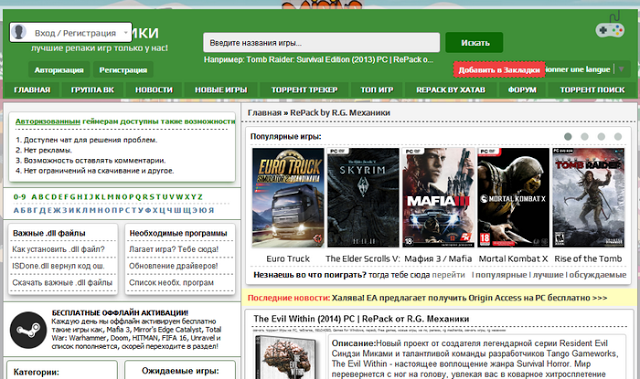Viewport: 640px width, 379px height.
Task: Click 'Mortal Kombat X' caption text
Action: 513,259
